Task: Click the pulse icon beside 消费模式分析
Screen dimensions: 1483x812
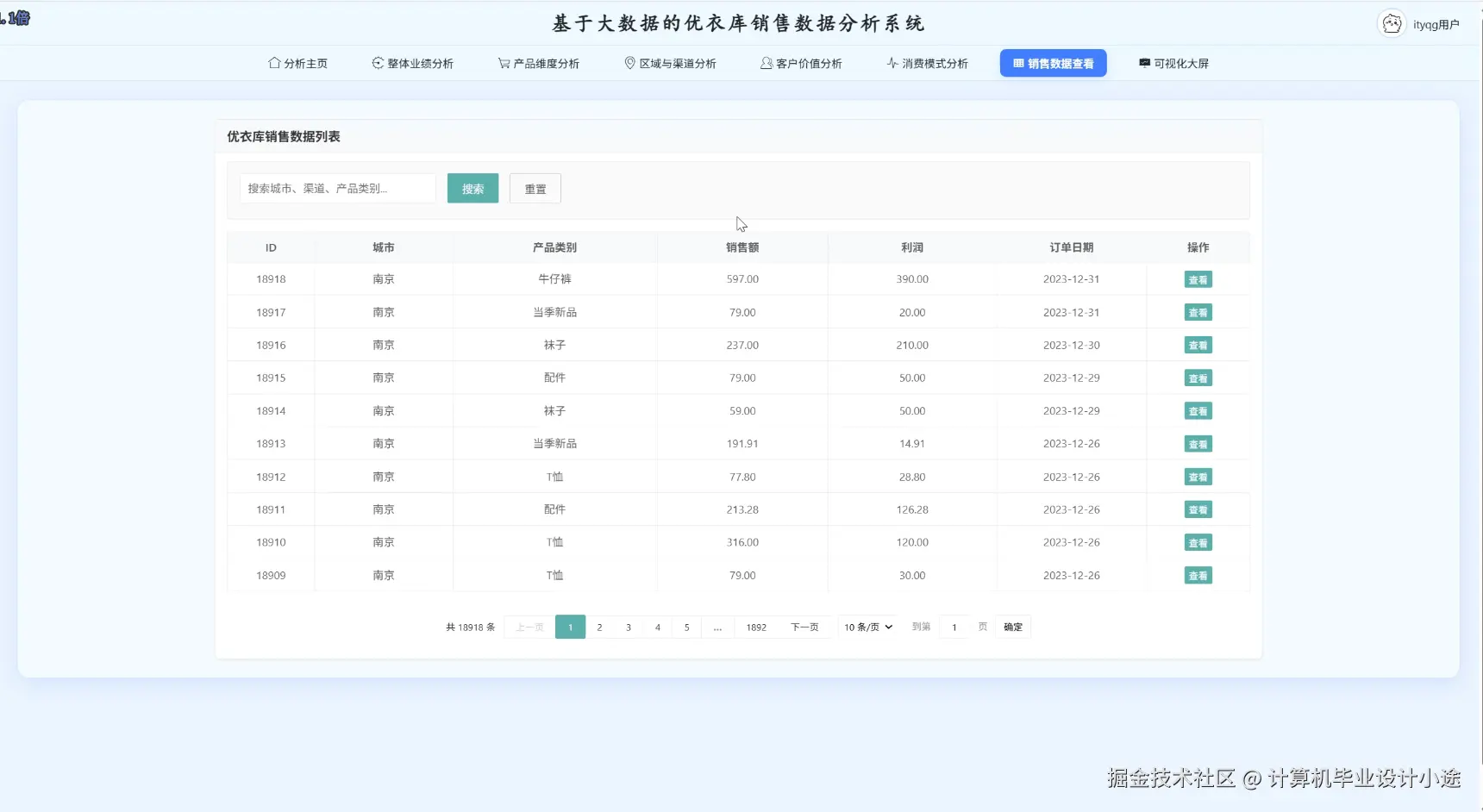Action: [x=892, y=63]
